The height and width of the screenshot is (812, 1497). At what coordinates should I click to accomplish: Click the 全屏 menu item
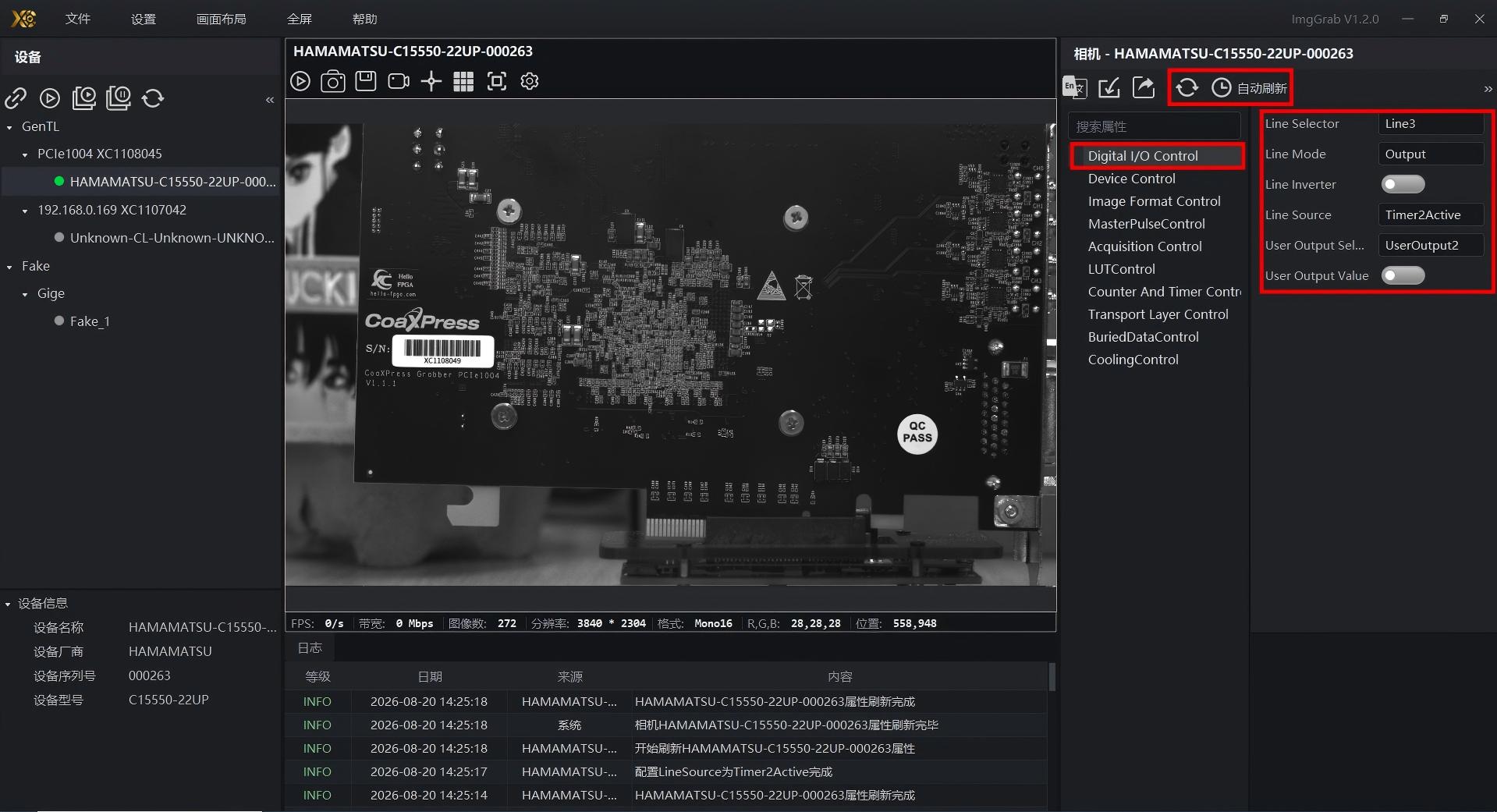click(300, 19)
